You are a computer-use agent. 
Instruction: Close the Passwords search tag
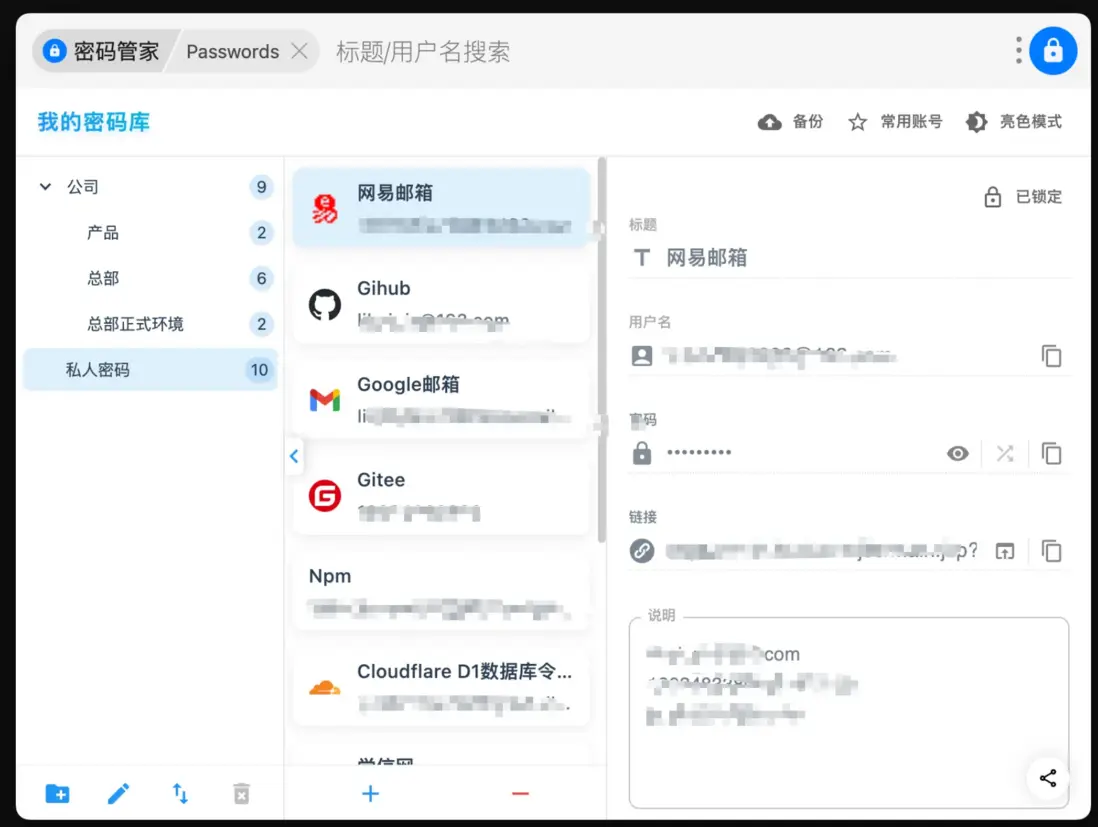coord(299,51)
